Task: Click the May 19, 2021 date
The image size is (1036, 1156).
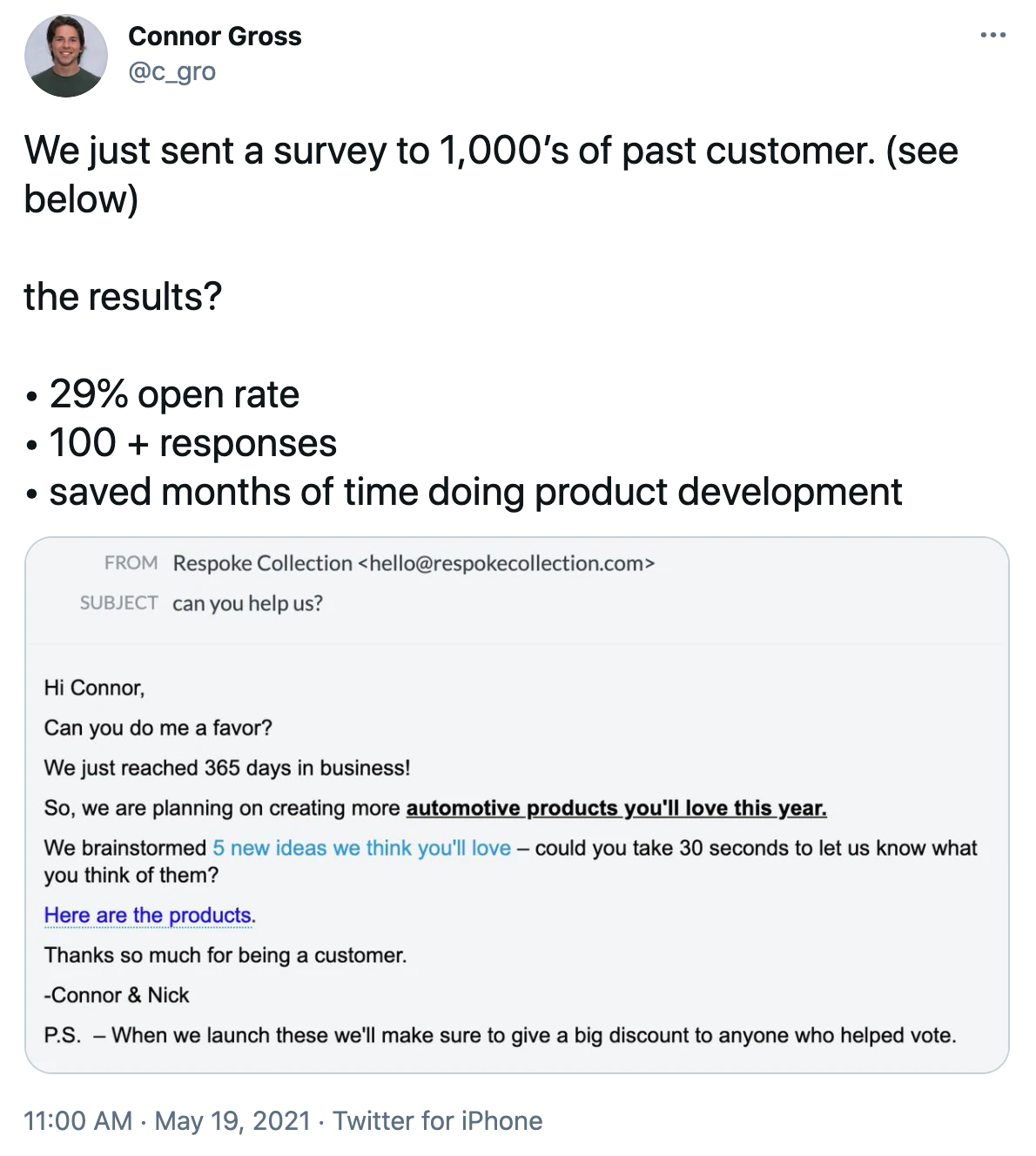Action: click(x=232, y=1120)
